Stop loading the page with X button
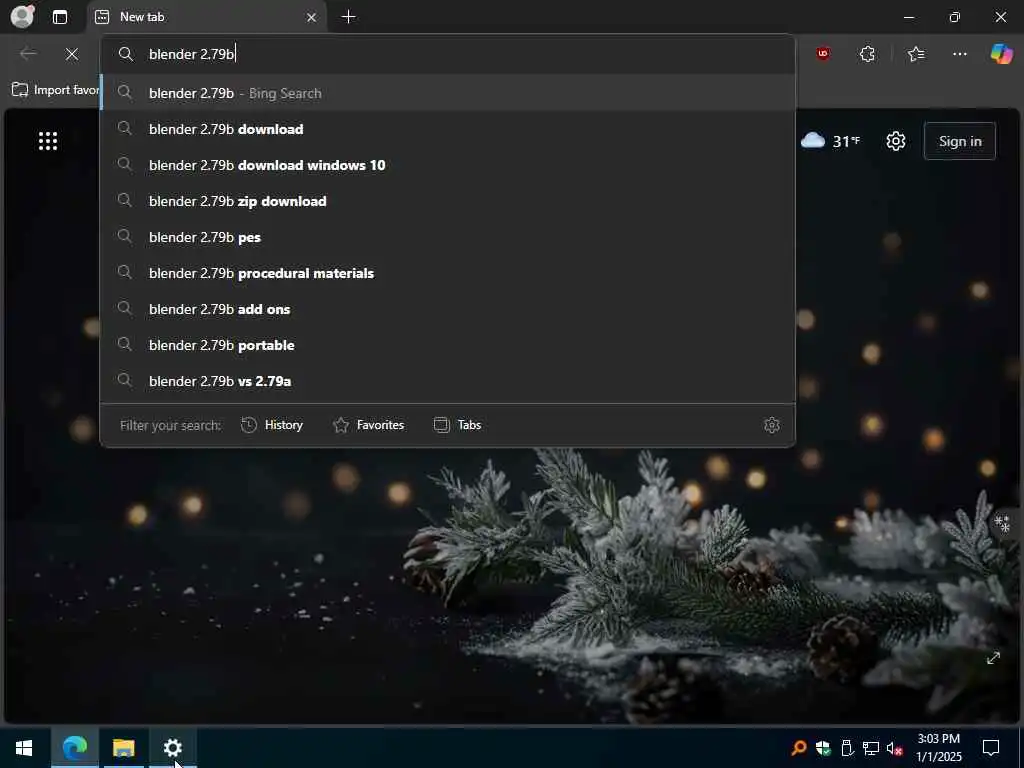The height and width of the screenshot is (768, 1024). [x=72, y=54]
